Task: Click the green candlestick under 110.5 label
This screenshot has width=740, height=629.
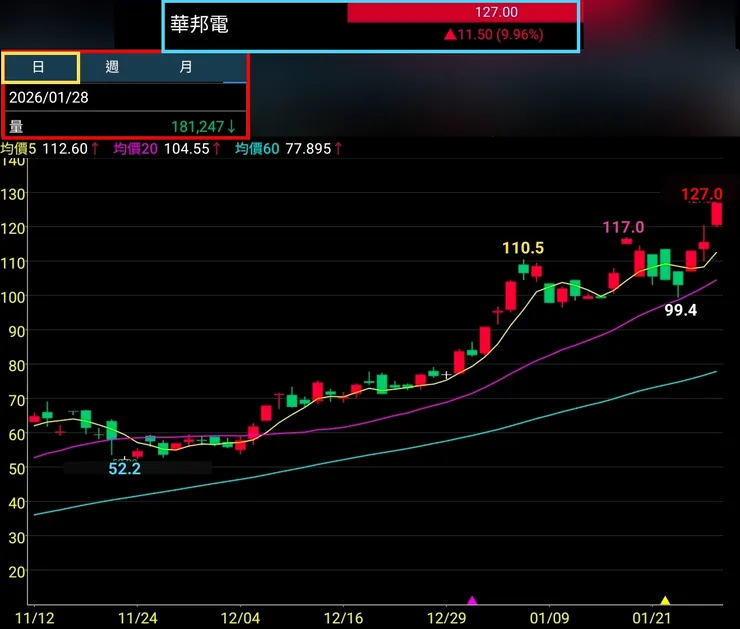Action: pyautogui.click(x=523, y=269)
